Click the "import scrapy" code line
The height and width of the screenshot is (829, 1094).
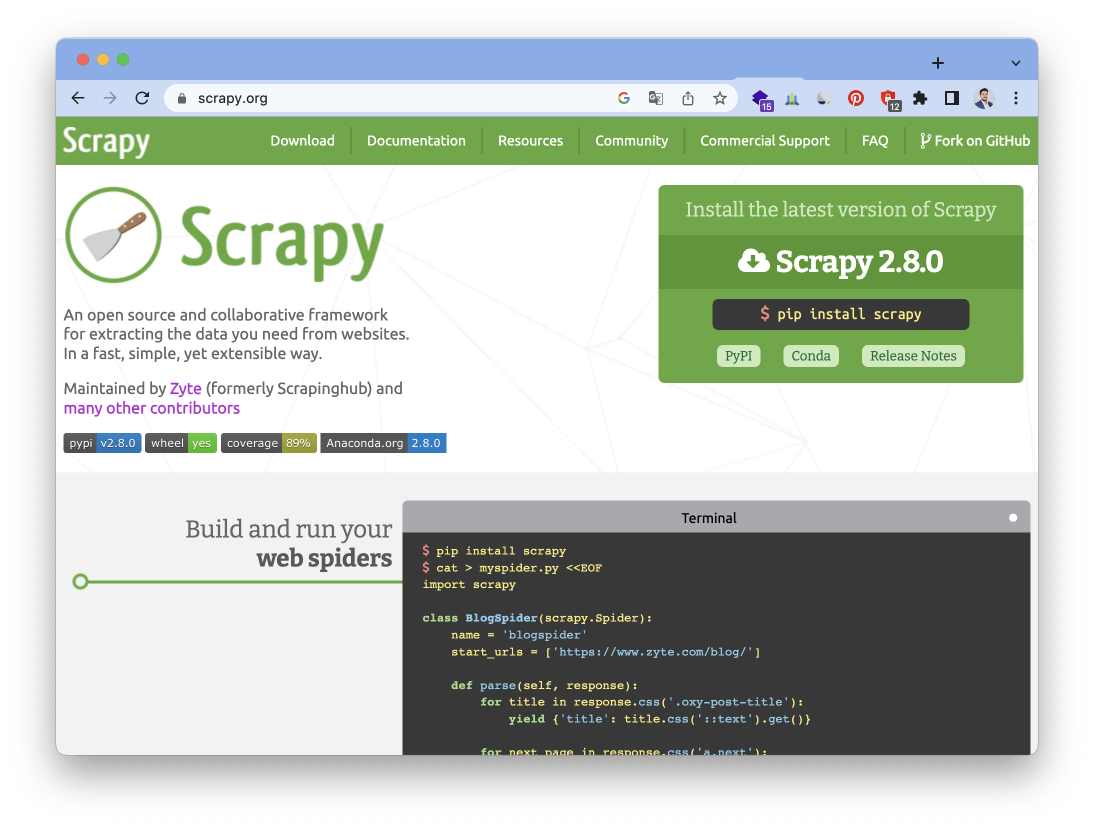(x=469, y=585)
